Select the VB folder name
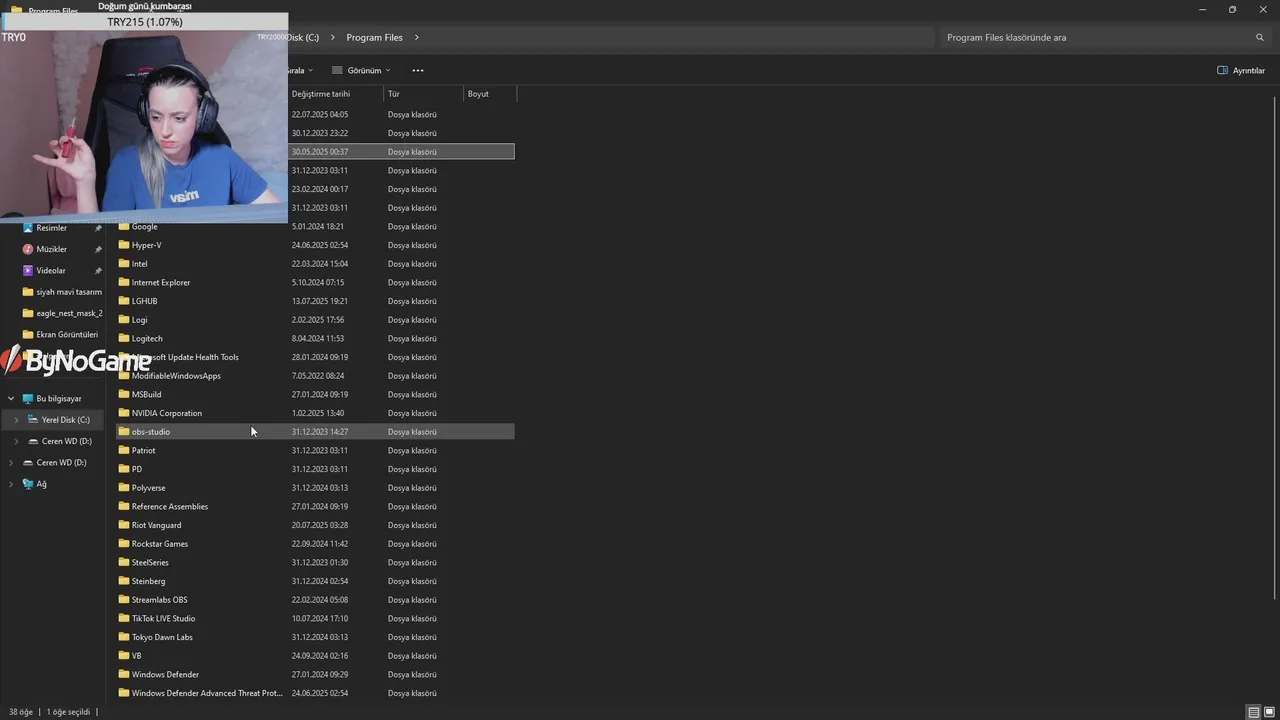This screenshot has height=720, width=1280. 137,656
